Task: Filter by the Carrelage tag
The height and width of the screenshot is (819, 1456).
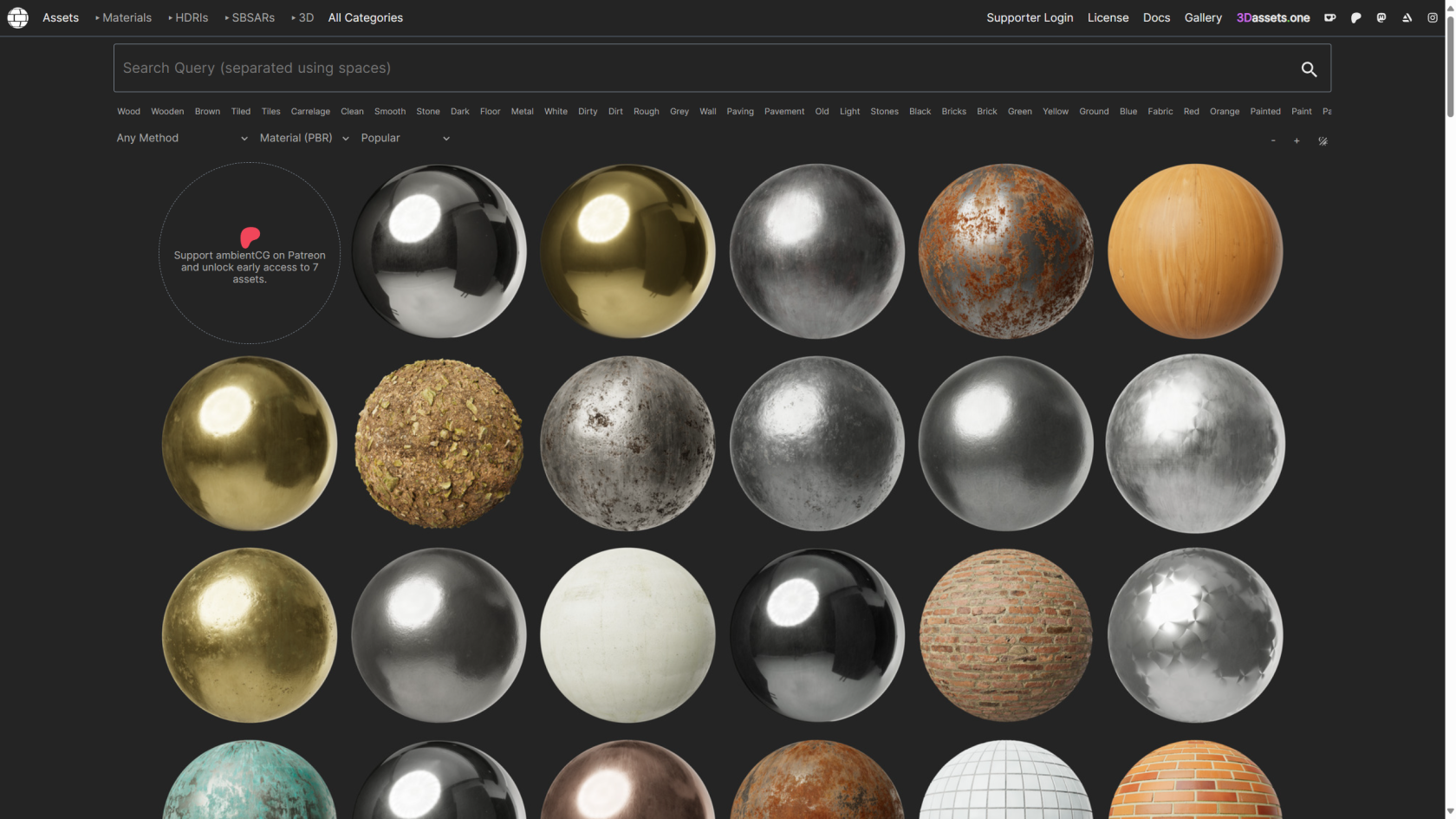Action: point(310,111)
